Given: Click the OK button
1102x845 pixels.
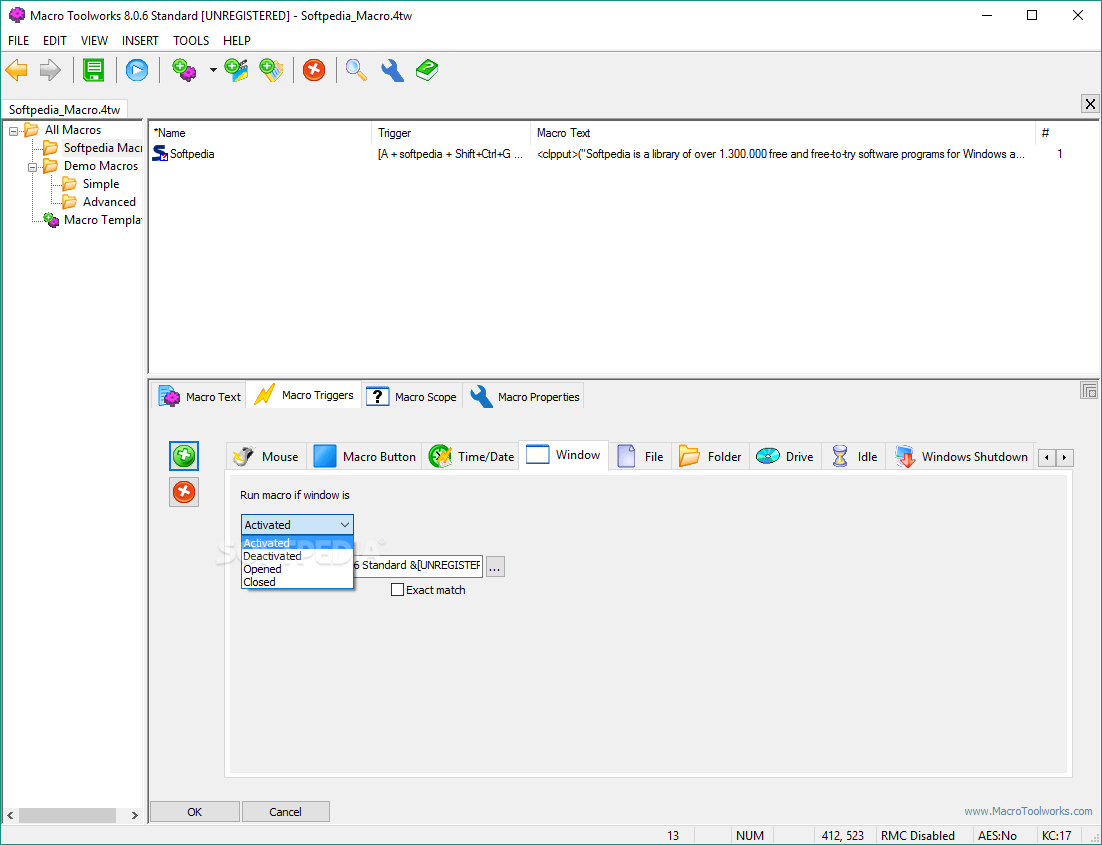Looking at the screenshot, I should coord(195,812).
